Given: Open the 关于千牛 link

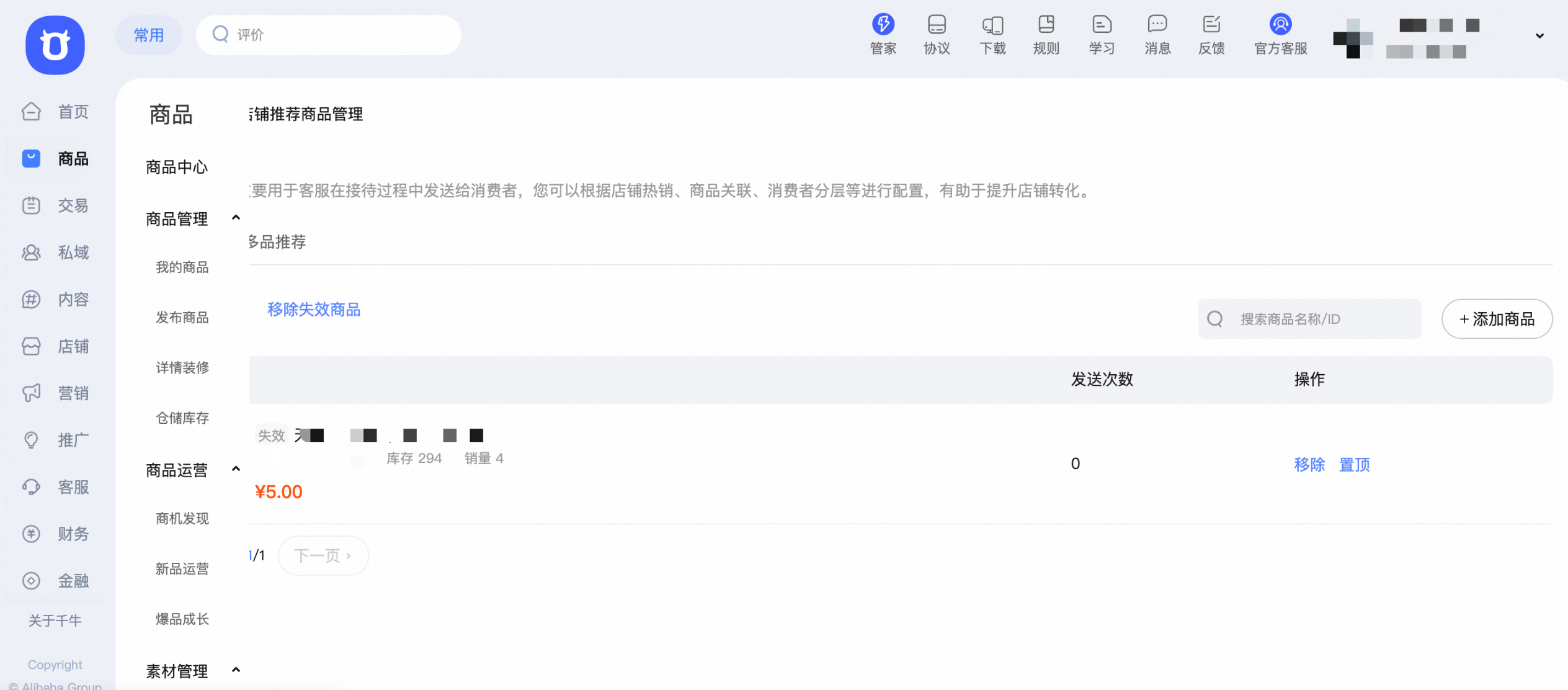Looking at the screenshot, I should coord(55,621).
